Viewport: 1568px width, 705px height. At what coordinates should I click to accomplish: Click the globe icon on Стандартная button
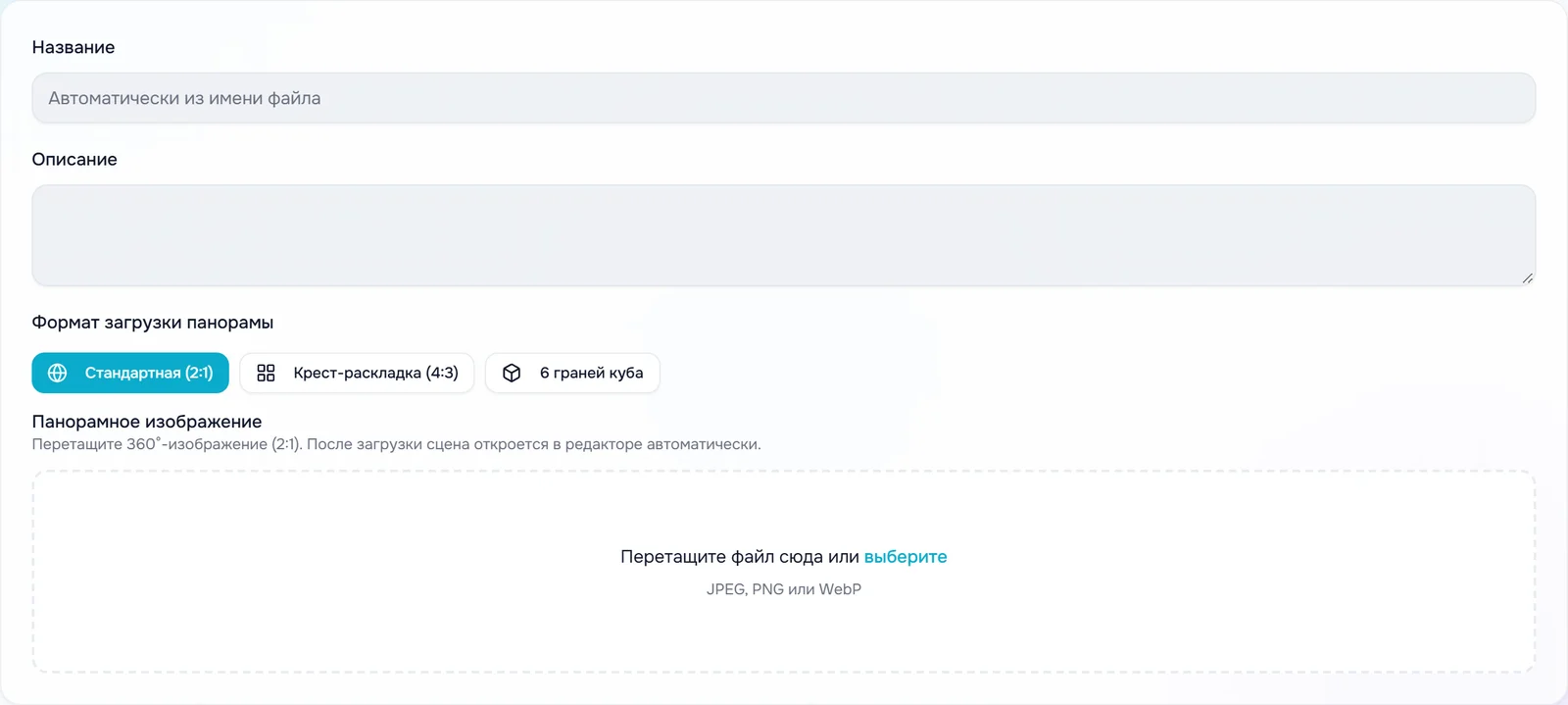point(58,373)
